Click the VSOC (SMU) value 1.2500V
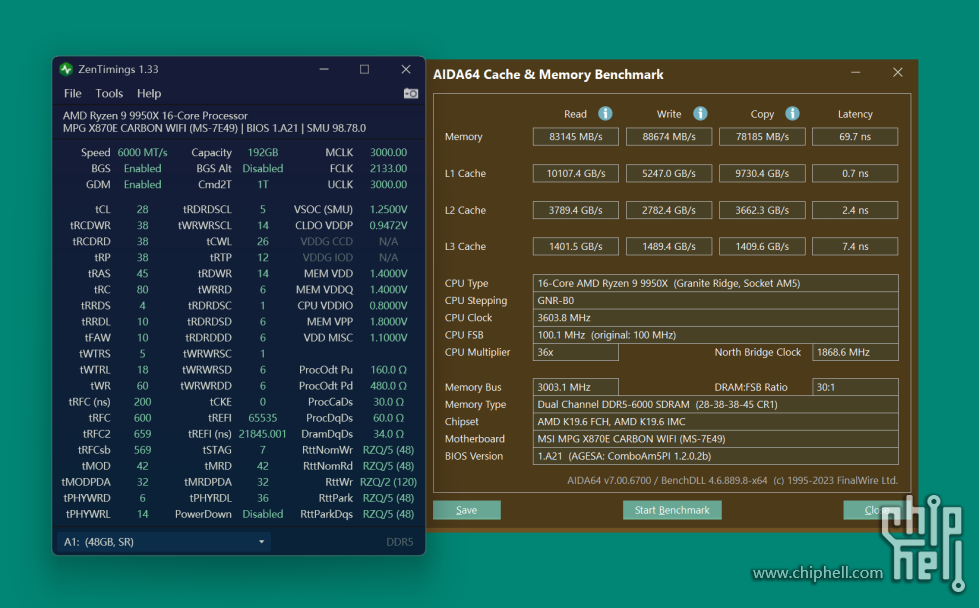979x608 pixels. point(388,209)
